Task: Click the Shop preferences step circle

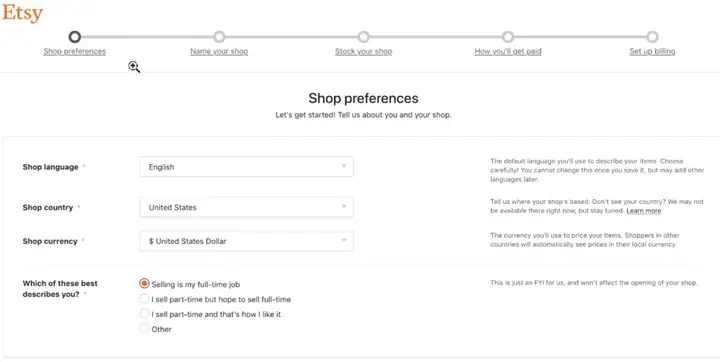Action: point(74,37)
